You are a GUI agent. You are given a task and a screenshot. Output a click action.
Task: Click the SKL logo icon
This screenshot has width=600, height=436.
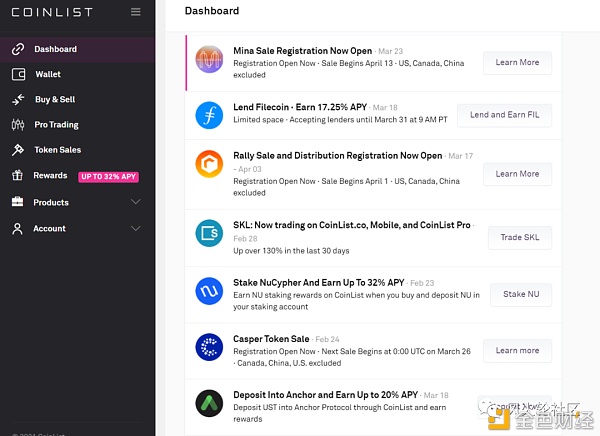coord(209,235)
